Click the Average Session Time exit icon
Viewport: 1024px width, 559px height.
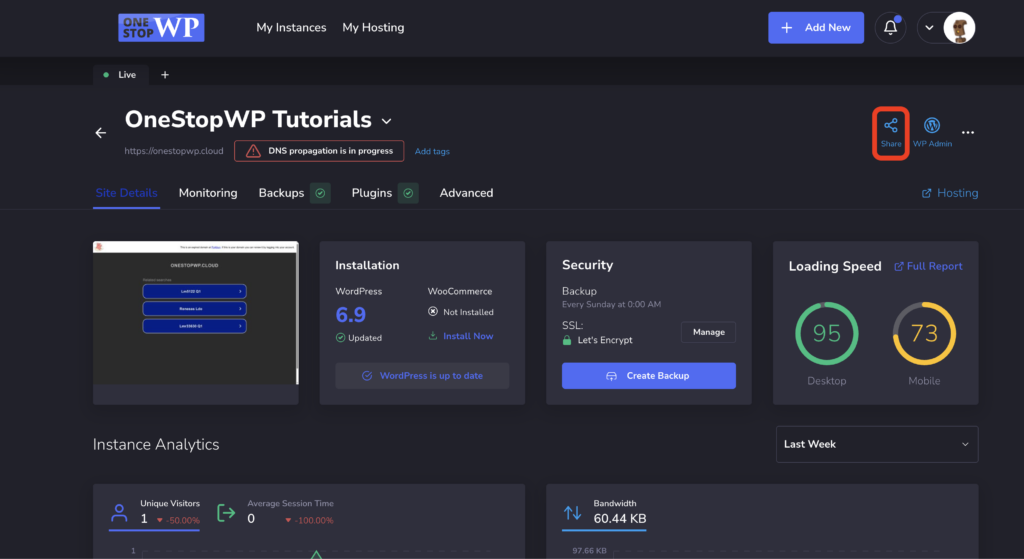tap(226, 513)
